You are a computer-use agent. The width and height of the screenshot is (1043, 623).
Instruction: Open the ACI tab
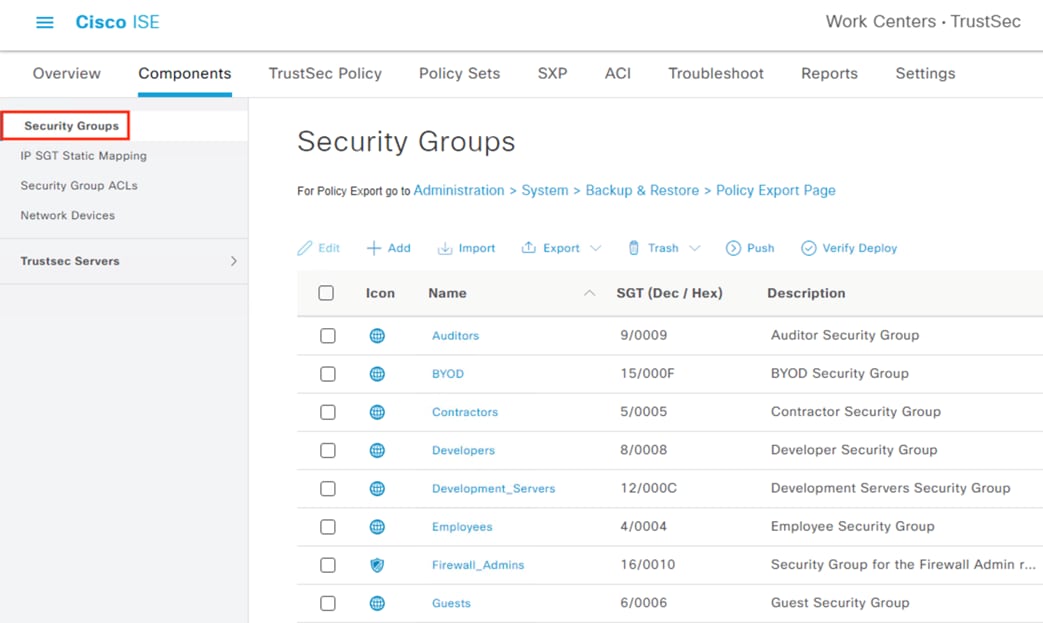(618, 73)
